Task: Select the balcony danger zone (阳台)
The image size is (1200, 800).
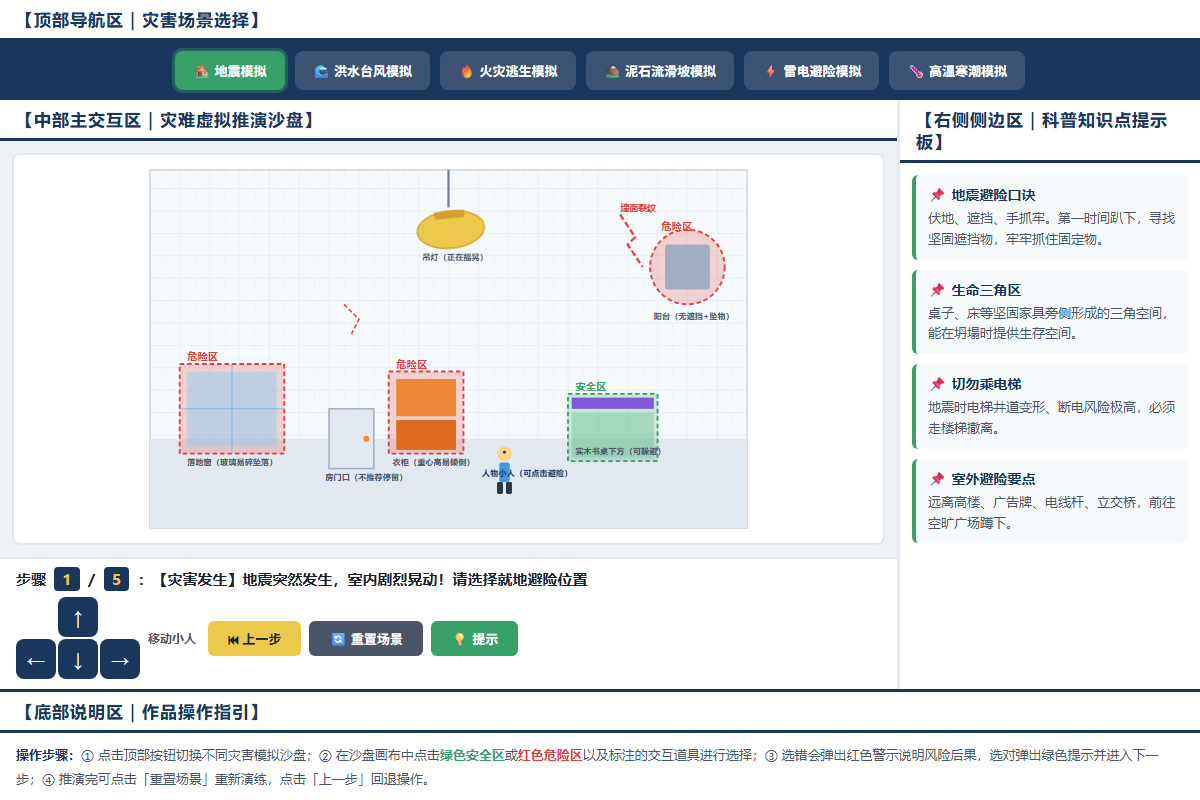Action: coord(687,266)
